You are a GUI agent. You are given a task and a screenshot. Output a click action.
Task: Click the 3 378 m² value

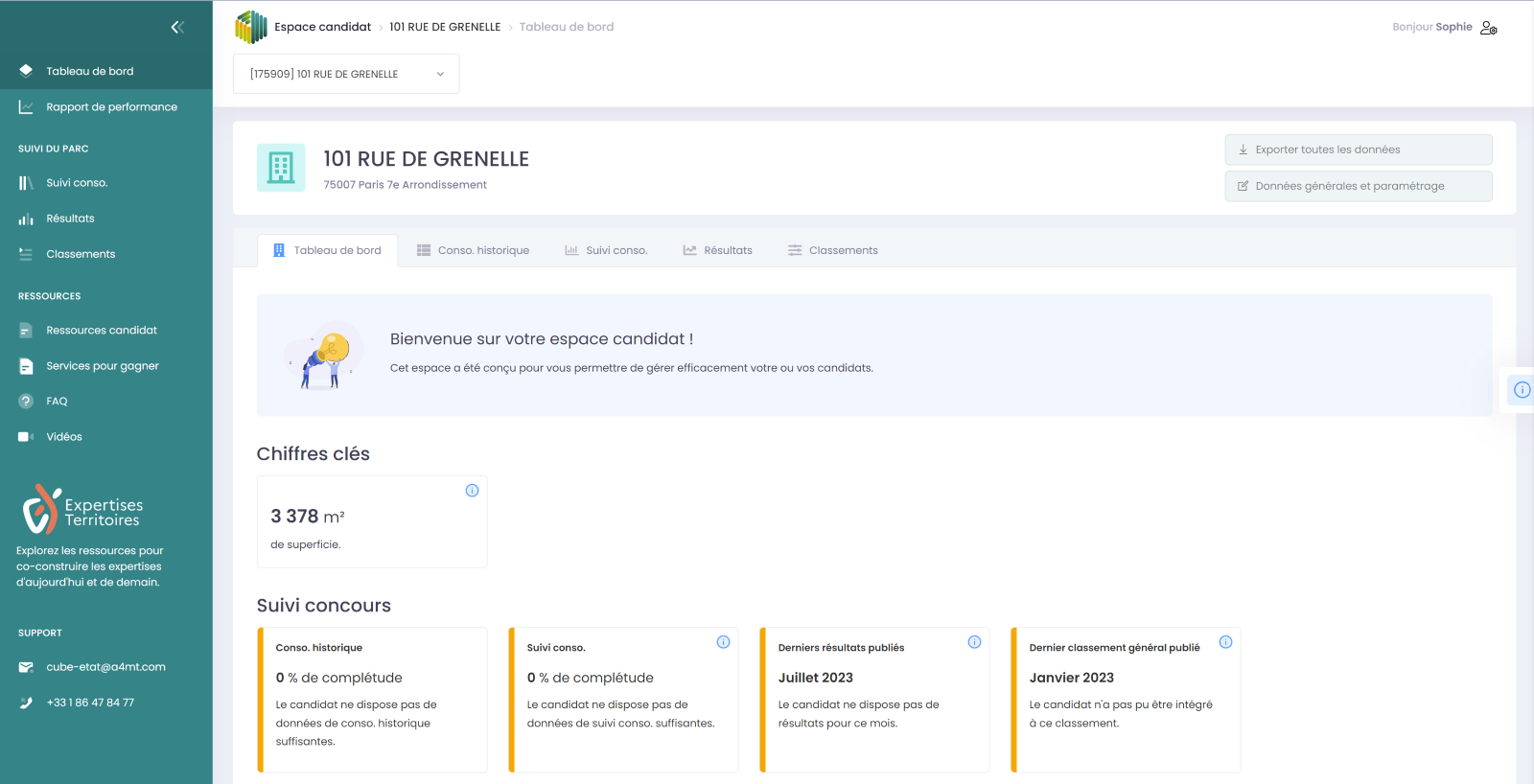click(307, 517)
